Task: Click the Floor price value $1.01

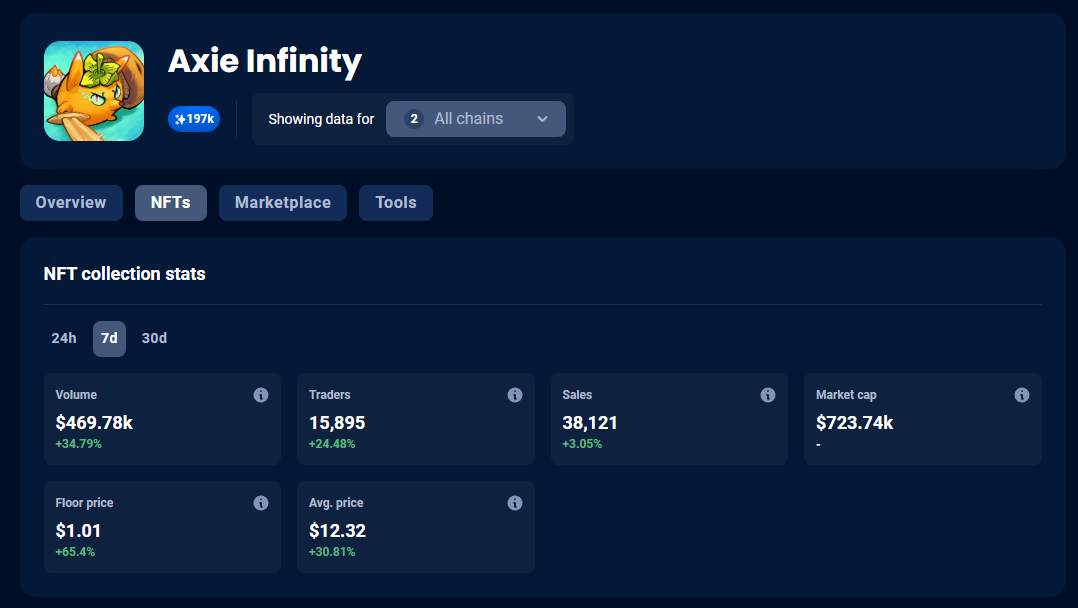Action: coord(78,530)
